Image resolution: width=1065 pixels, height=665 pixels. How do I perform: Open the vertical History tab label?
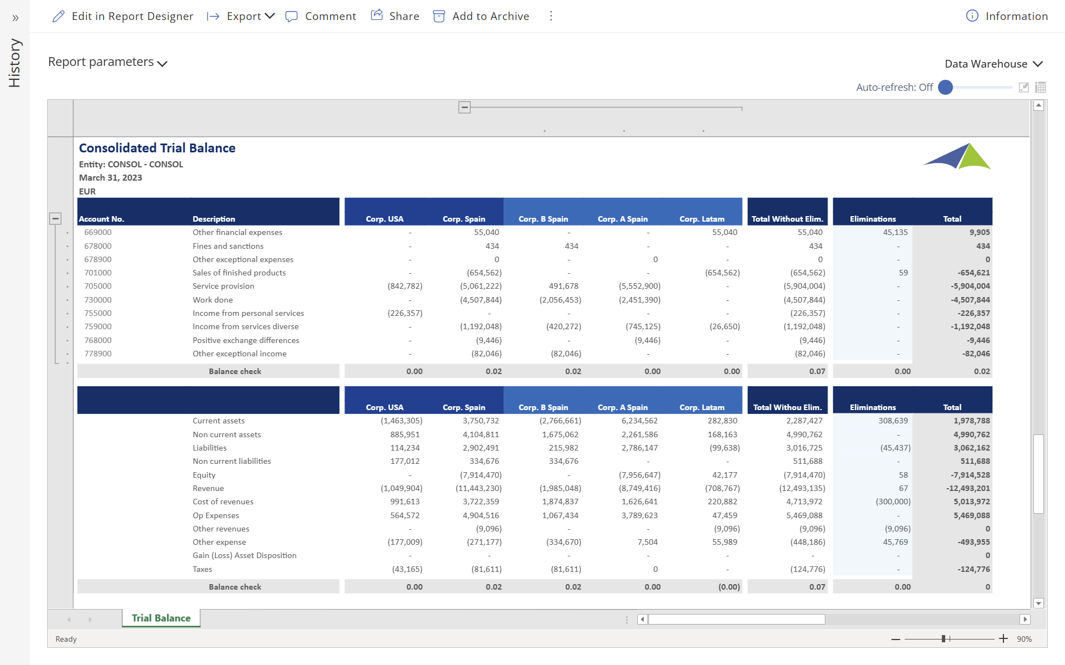15,63
